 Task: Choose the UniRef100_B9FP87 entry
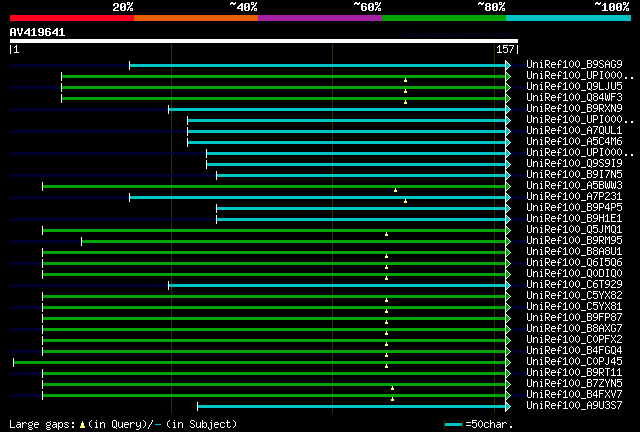pyautogui.click(x=574, y=318)
